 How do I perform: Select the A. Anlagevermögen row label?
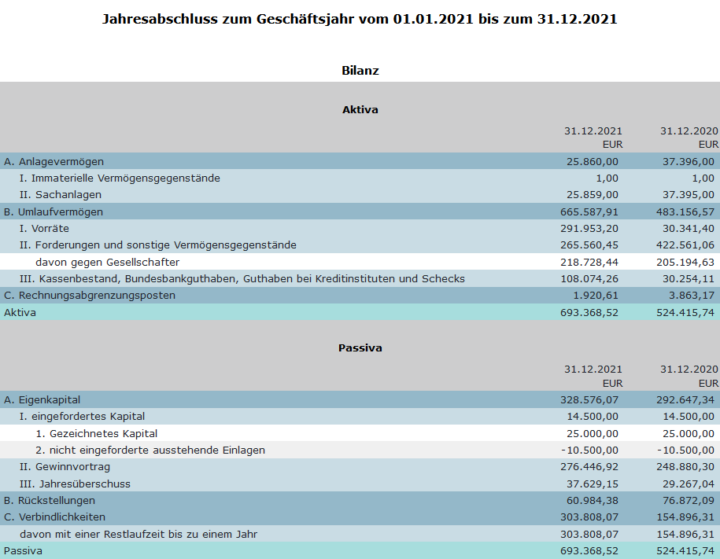[x=54, y=162]
